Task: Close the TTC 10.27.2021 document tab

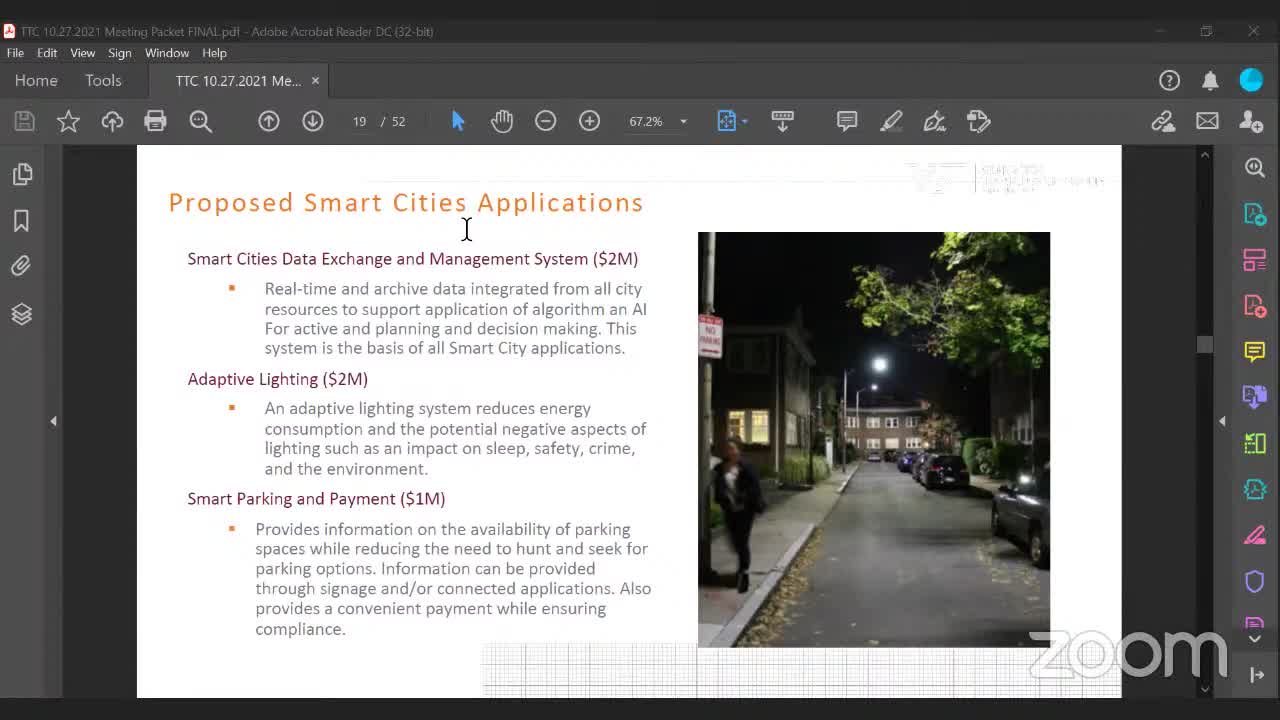Action: [315, 81]
